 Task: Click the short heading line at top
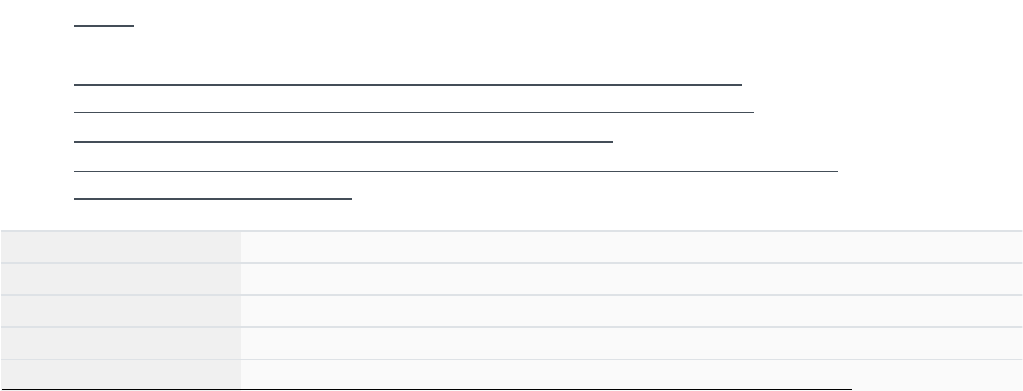pyautogui.click(x=104, y=26)
